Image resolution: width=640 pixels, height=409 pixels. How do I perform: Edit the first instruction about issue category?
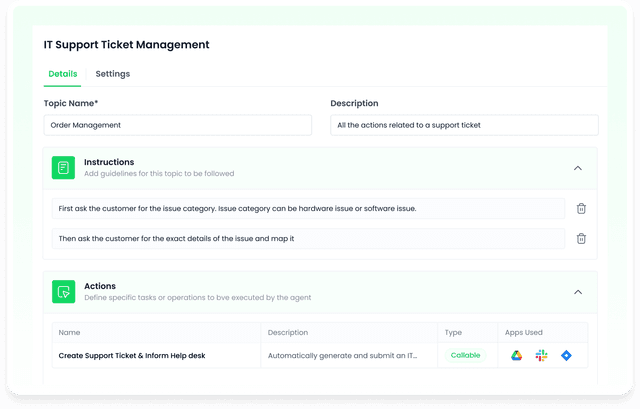click(308, 209)
